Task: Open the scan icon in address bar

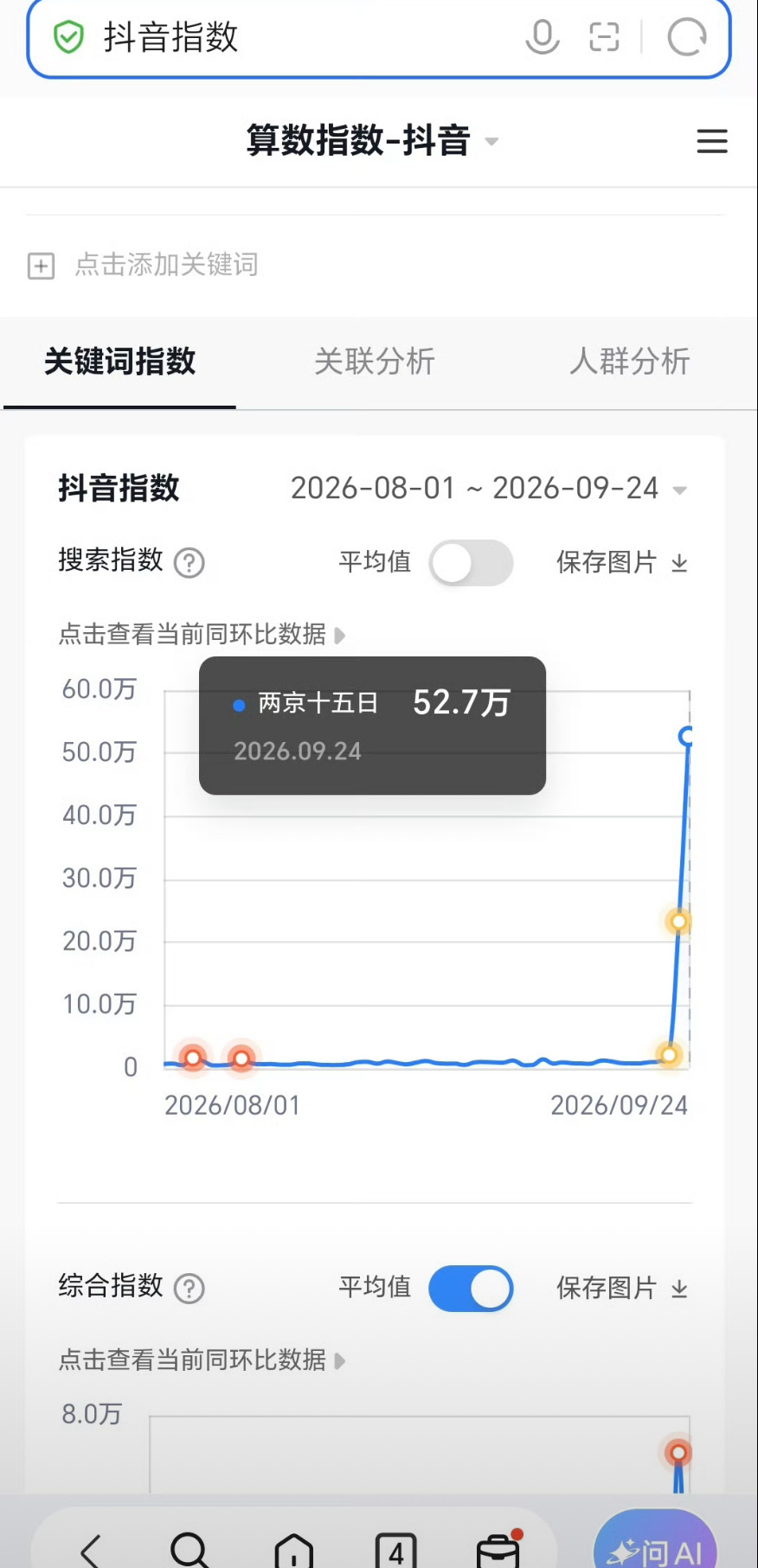Action: point(604,37)
